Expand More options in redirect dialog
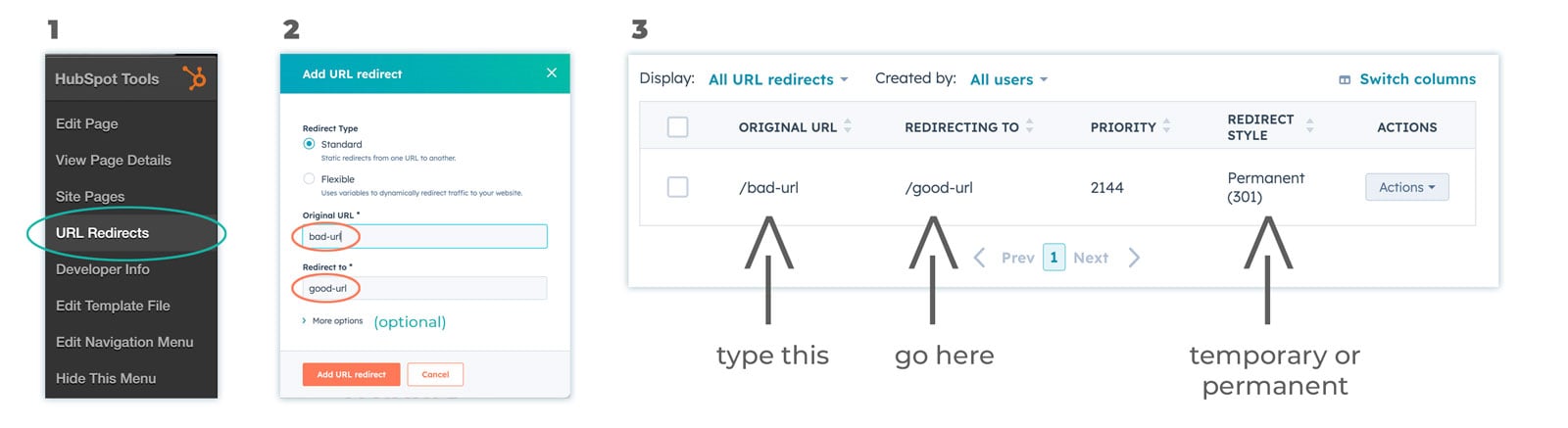The height and width of the screenshot is (428, 1568). pos(333,321)
